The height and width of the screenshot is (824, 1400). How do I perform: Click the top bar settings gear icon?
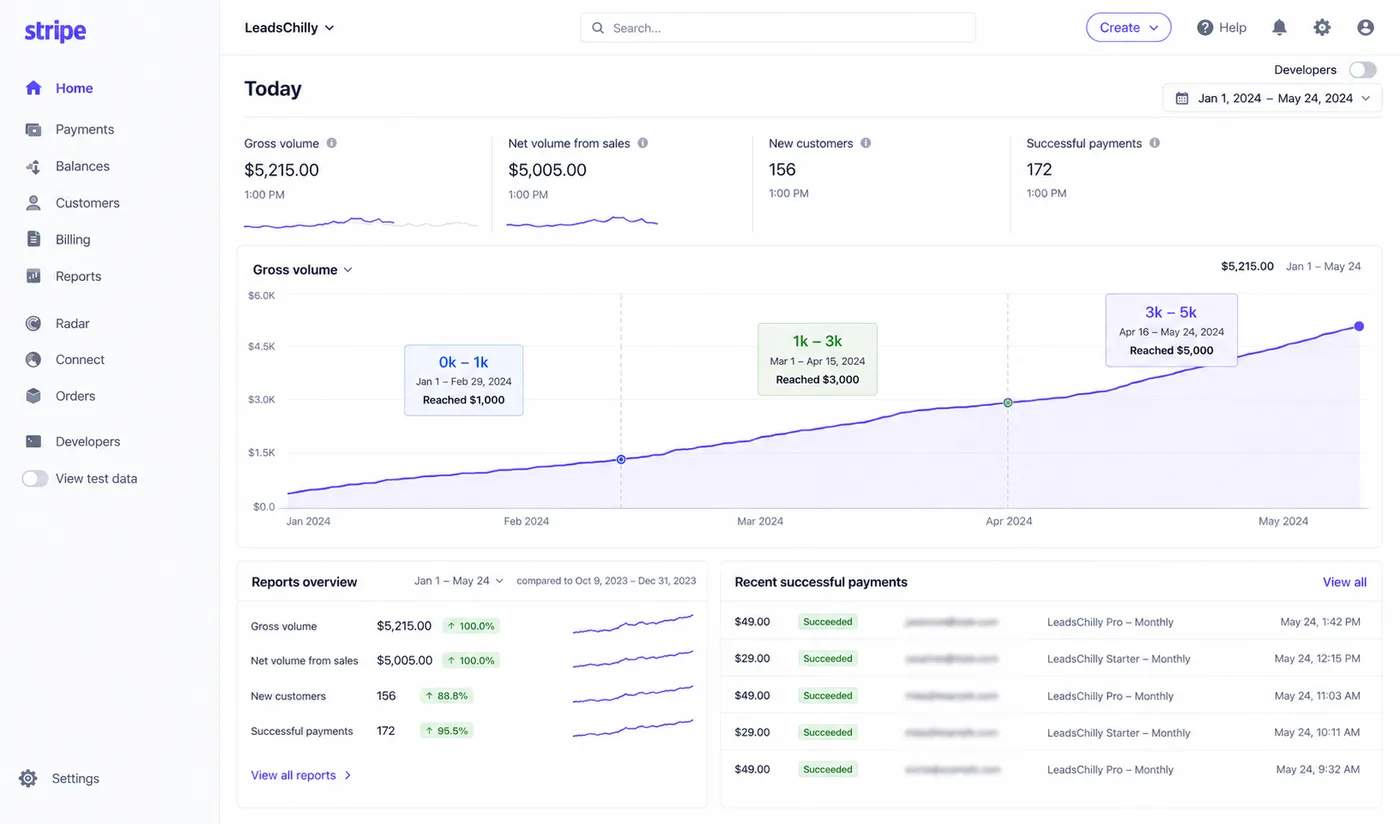pos(1322,28)
